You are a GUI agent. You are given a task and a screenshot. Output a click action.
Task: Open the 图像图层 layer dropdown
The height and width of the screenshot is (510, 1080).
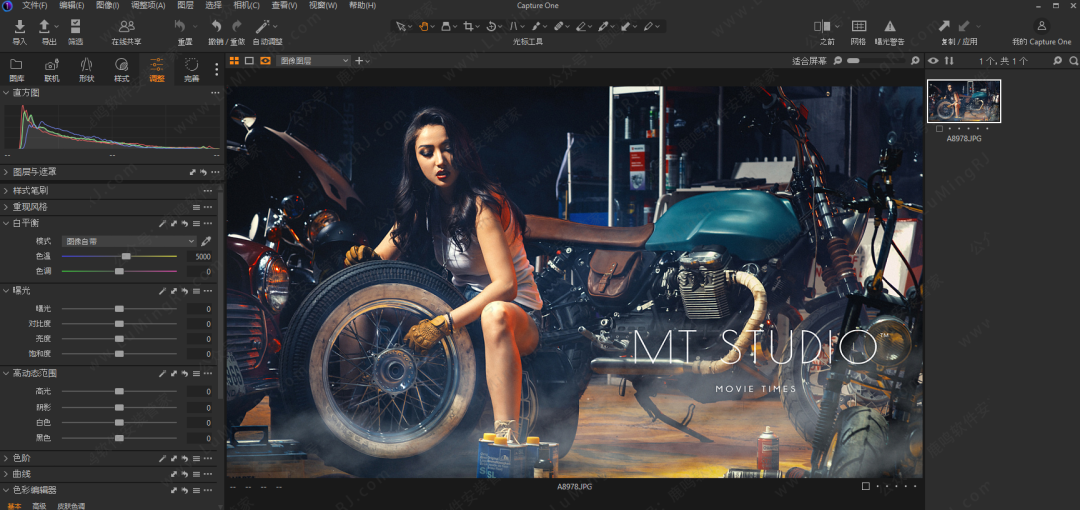click(313, 61)
